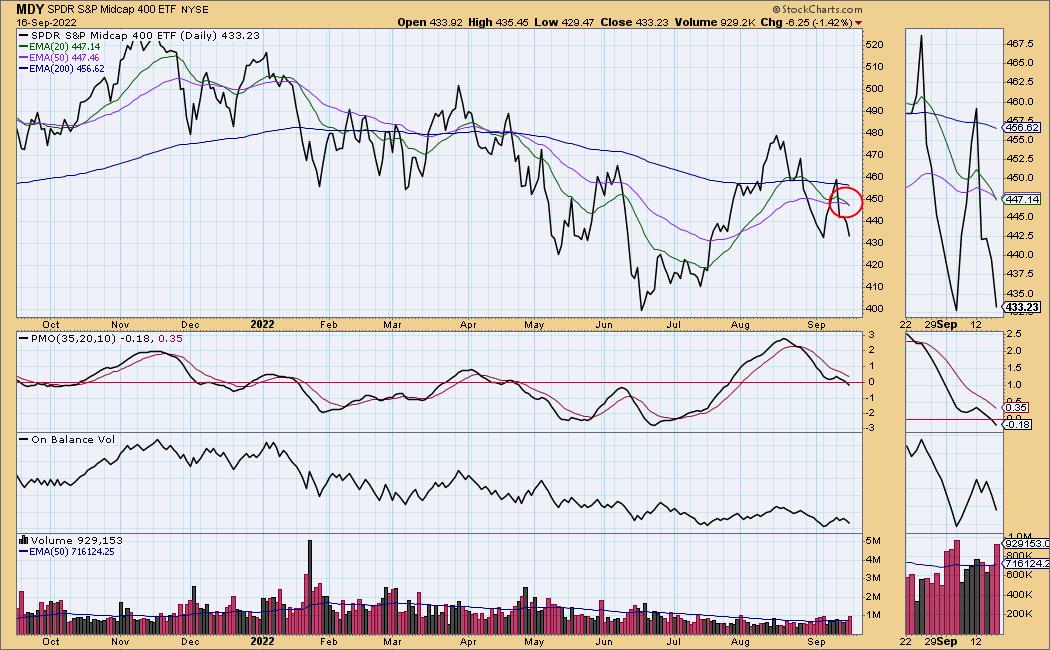Click the Open 433.92 value in header
Screen dimensions: 1050x650
click(430, 22)
